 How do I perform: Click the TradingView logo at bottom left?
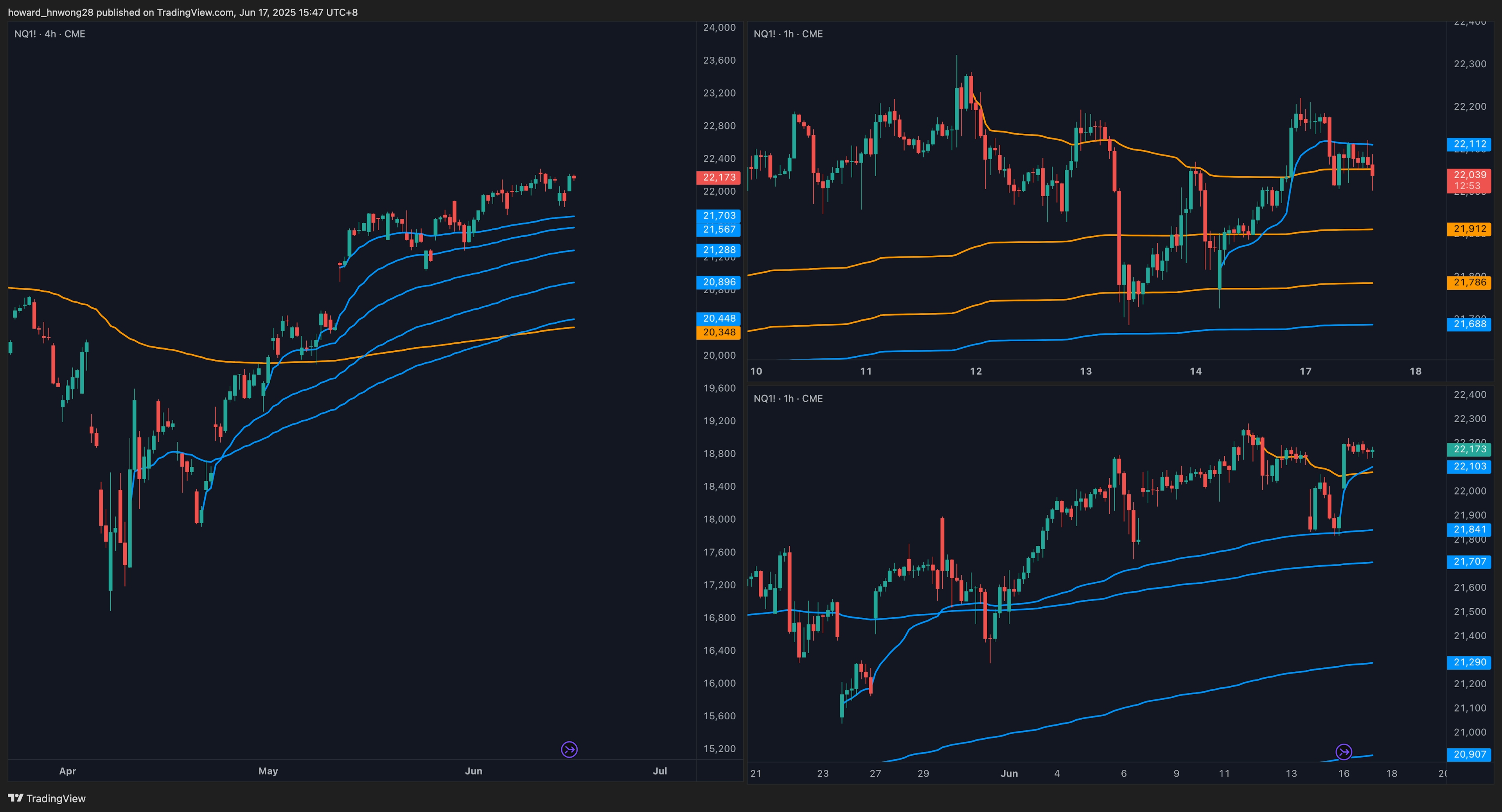(x=47, y=799)
